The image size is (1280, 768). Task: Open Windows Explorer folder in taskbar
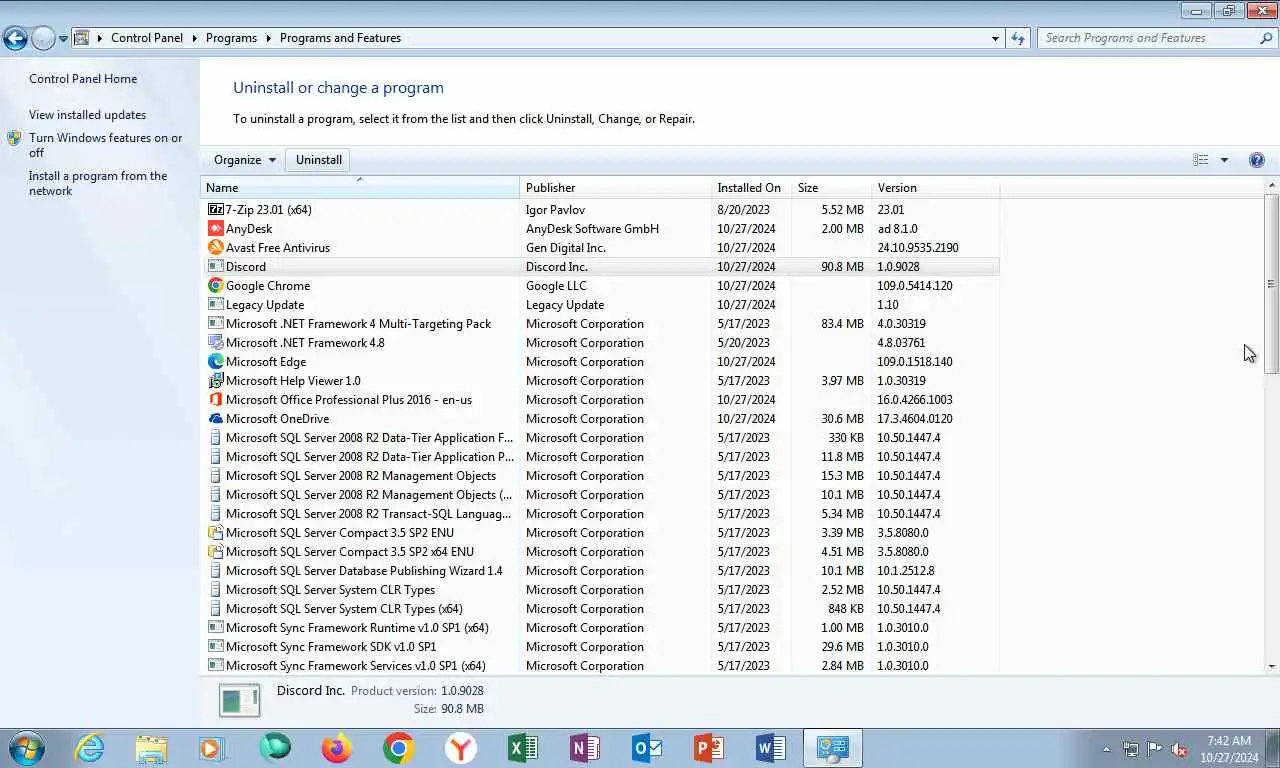(151, 748)
